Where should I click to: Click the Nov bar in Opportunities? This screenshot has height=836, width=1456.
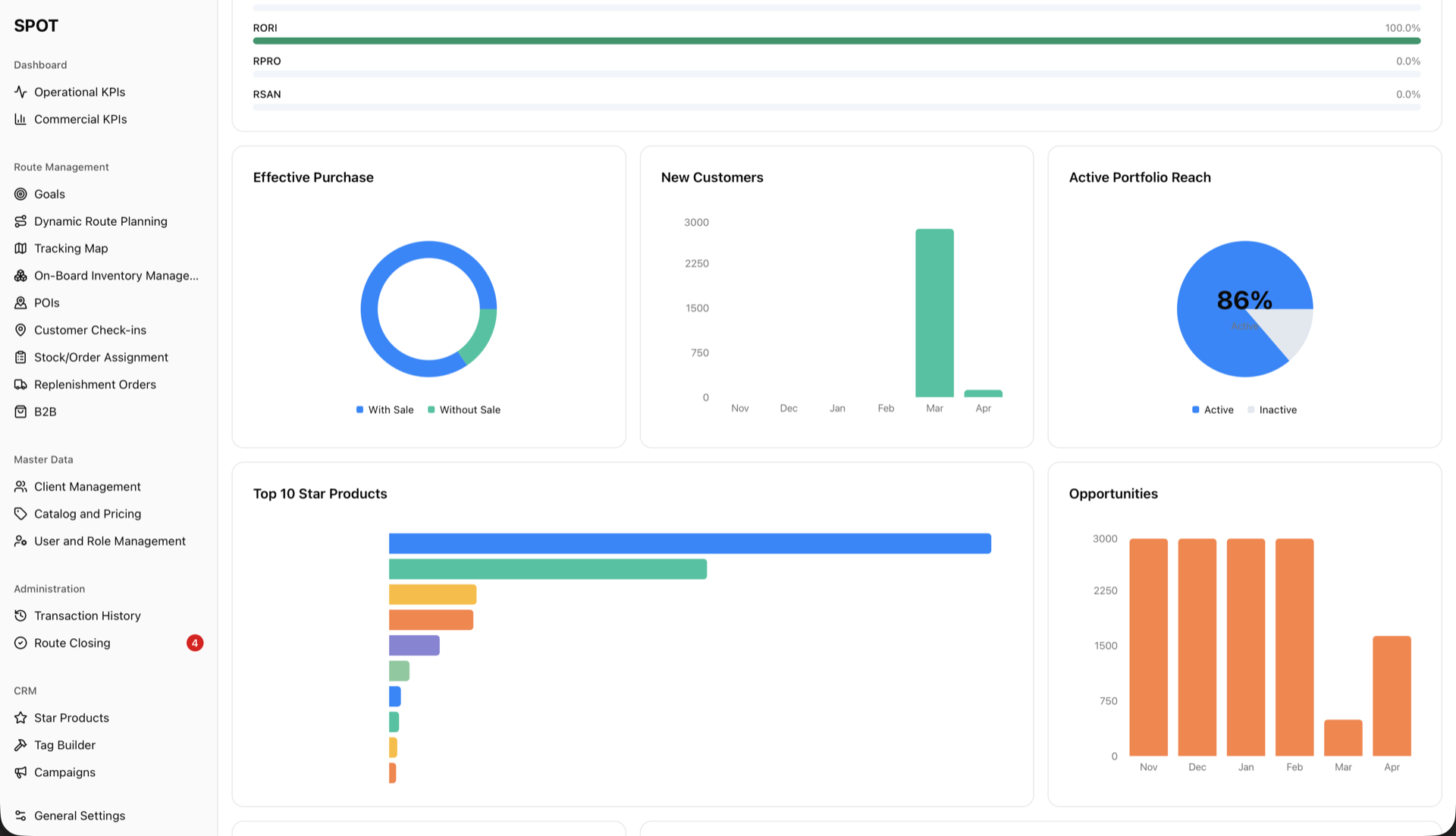point(1149,647)
